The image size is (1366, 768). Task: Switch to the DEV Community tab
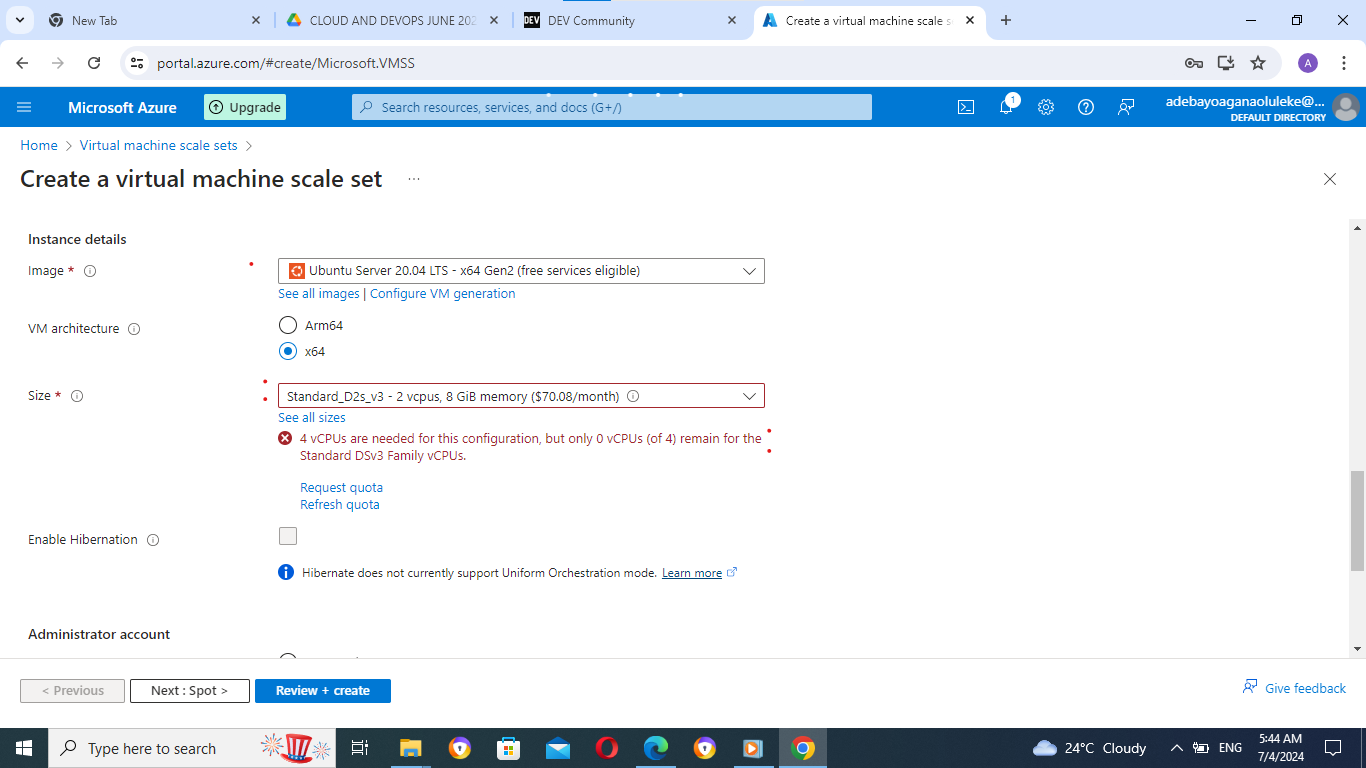630,20
